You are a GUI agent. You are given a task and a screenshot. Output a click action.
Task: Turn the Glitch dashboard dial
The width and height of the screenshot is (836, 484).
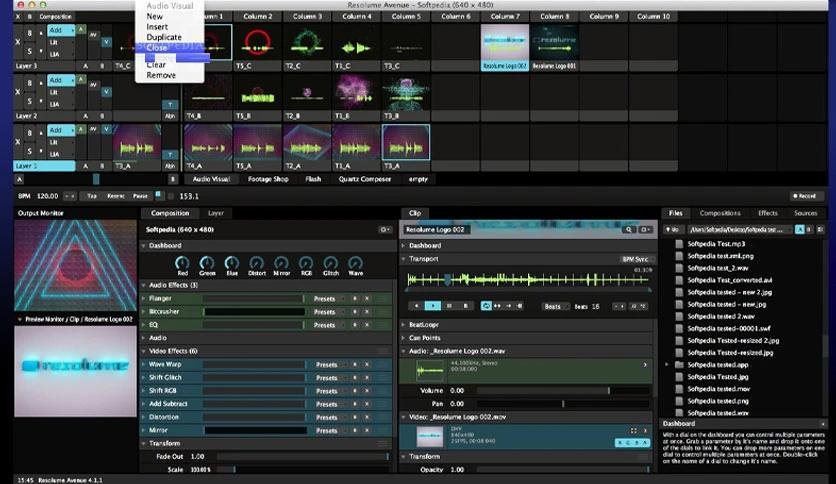pos(331,262)
